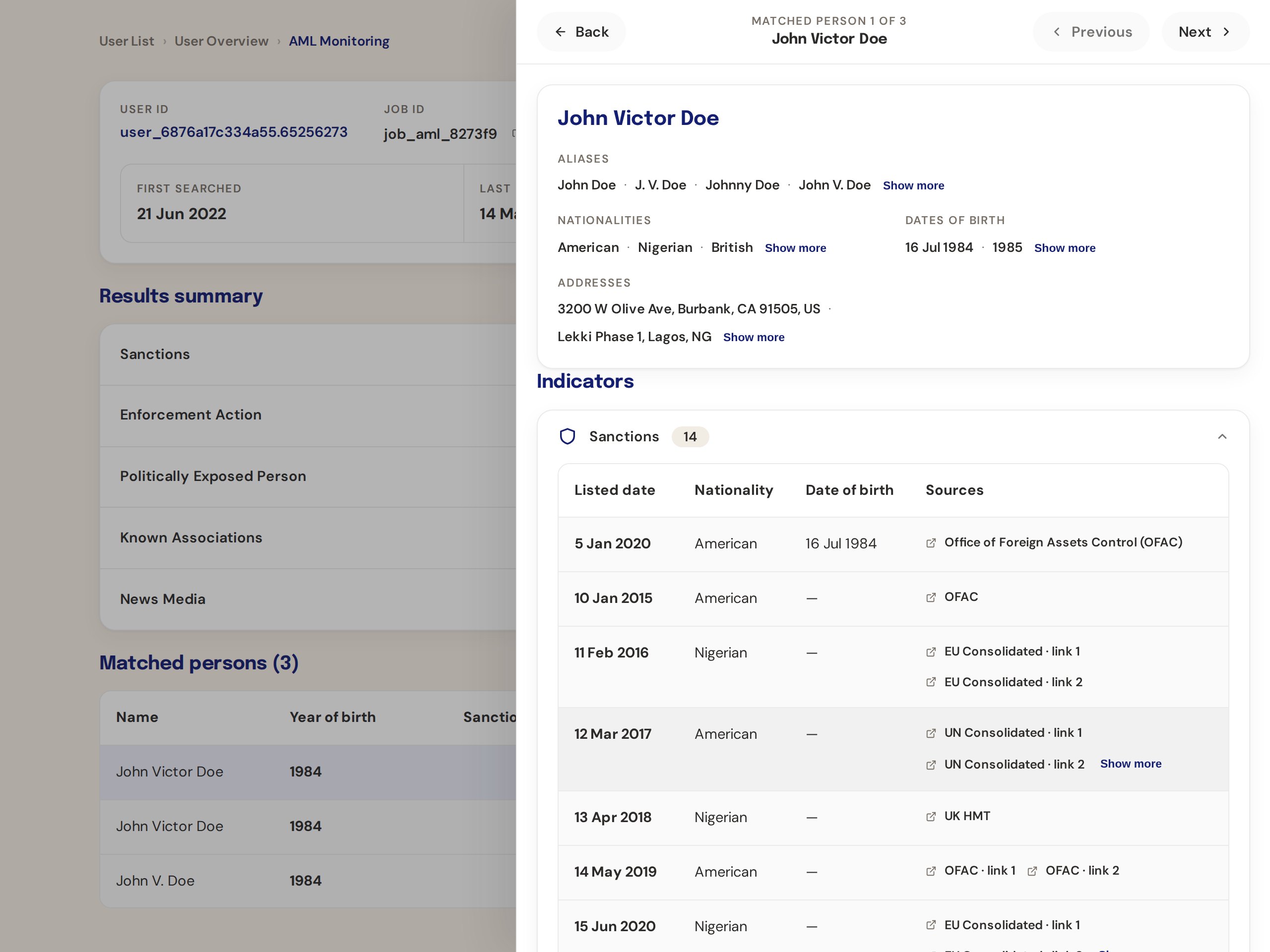Image resolution: width=1270 pixels, height=952 pixels.
Task: Click the Sanctions shield icon
Action: pos(567,437)
